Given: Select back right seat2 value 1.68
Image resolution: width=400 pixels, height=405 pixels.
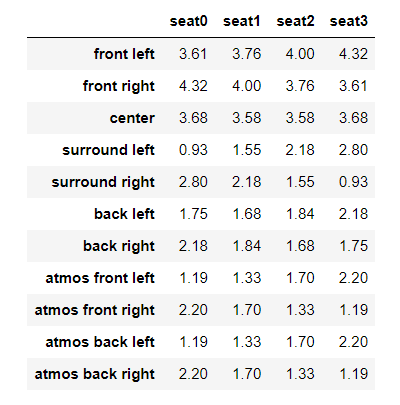Looking at the screenshot, I should (x=300, y=246).
